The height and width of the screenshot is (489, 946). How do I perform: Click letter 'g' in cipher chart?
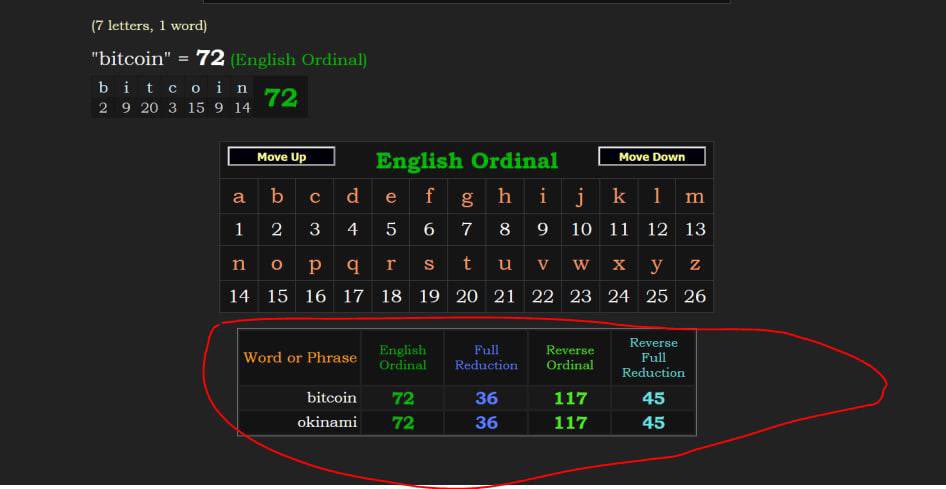point(466,197)
